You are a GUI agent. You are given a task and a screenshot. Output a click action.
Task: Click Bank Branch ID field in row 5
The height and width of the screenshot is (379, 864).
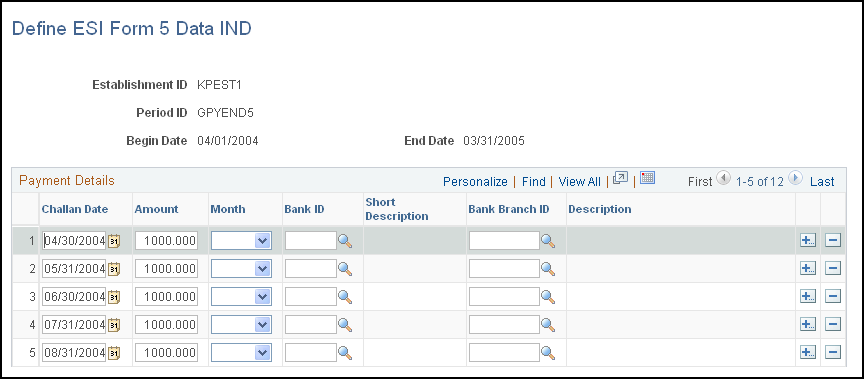pyautogui.click(x=504, y=353)
